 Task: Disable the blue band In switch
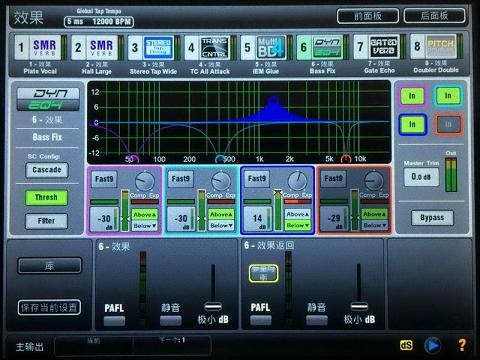point(412,124)
